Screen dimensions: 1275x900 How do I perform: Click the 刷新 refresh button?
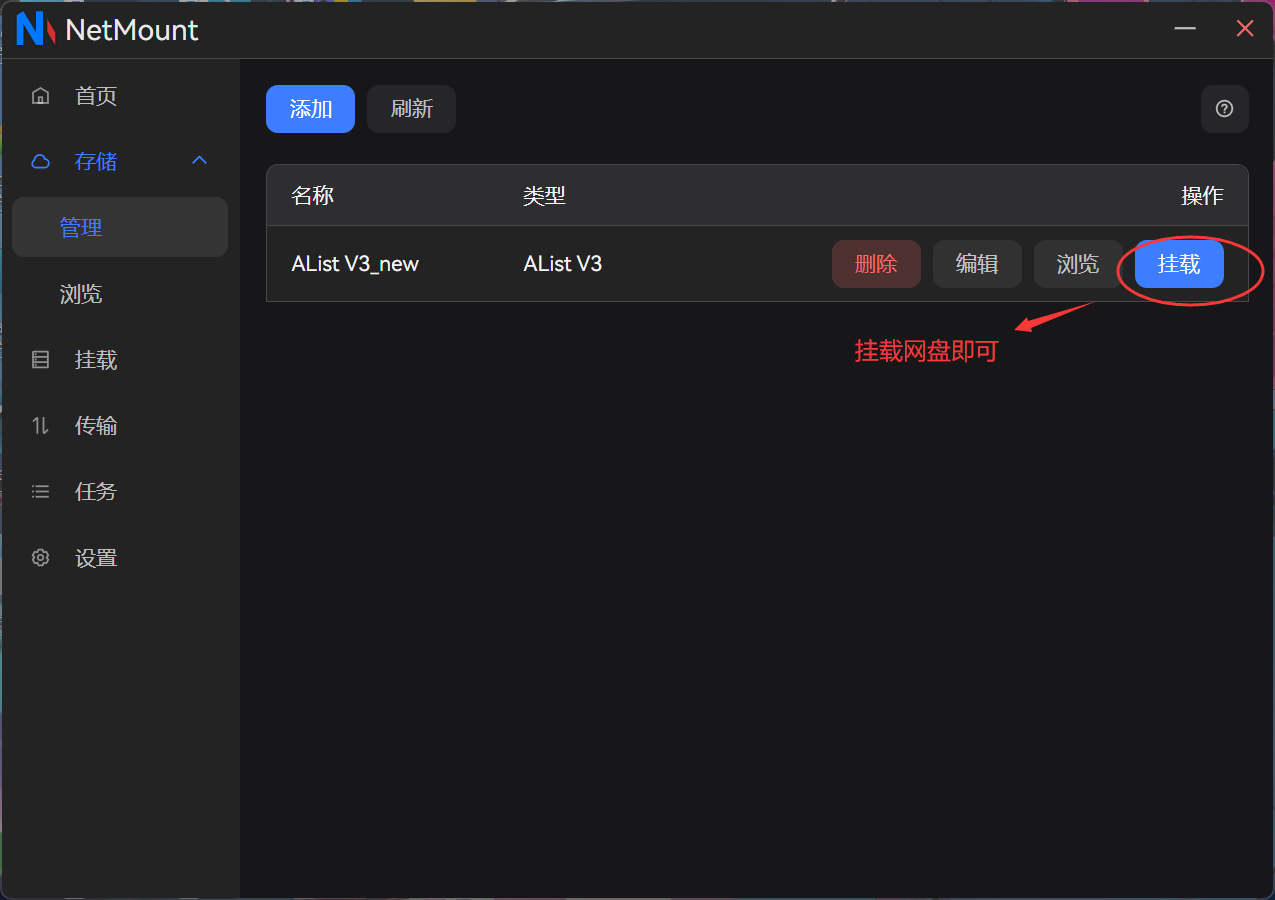coord(411,109)
